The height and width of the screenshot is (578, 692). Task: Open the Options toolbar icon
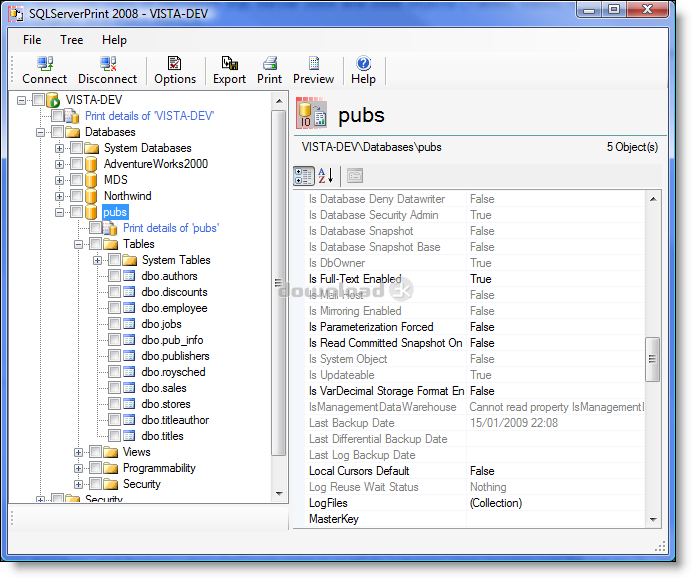coord(174,64)
